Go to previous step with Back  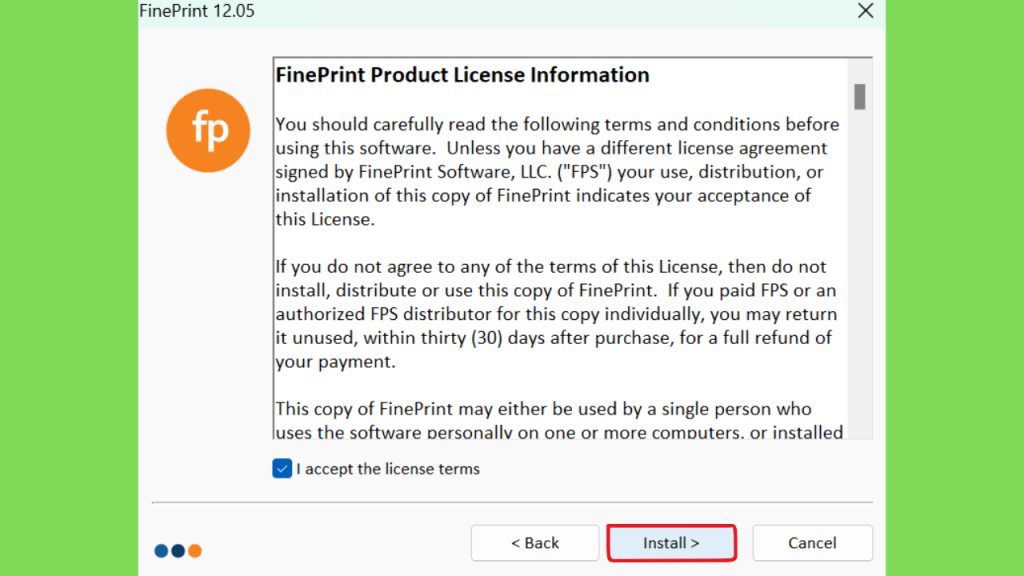click(x=535, y=543)
